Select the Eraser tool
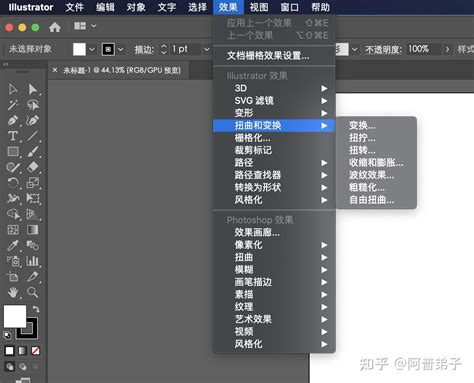This screenshot has height=383, width=474. [x=33, y=167]
